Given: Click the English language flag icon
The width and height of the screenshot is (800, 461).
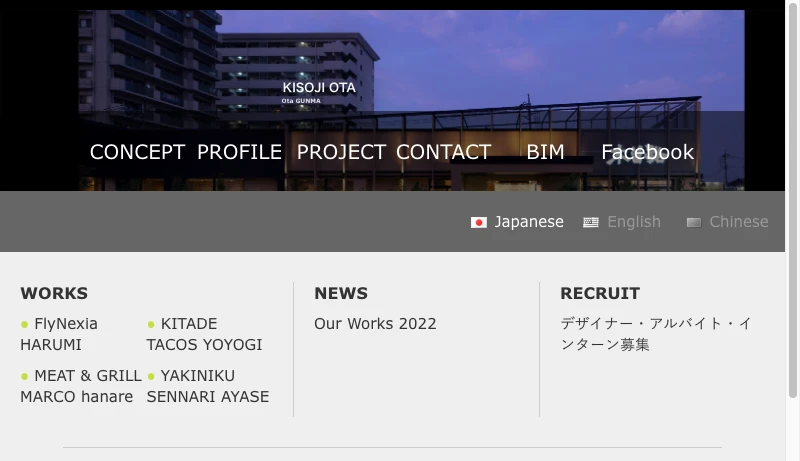Looking at the screenshot, I should (591, 222).
